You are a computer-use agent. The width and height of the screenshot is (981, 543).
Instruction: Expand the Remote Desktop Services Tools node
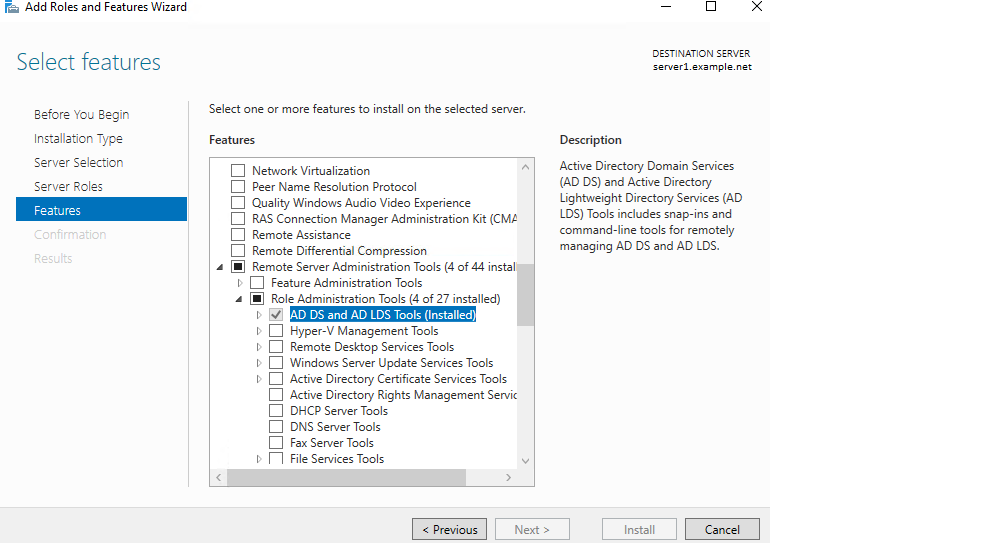[259, 347]
